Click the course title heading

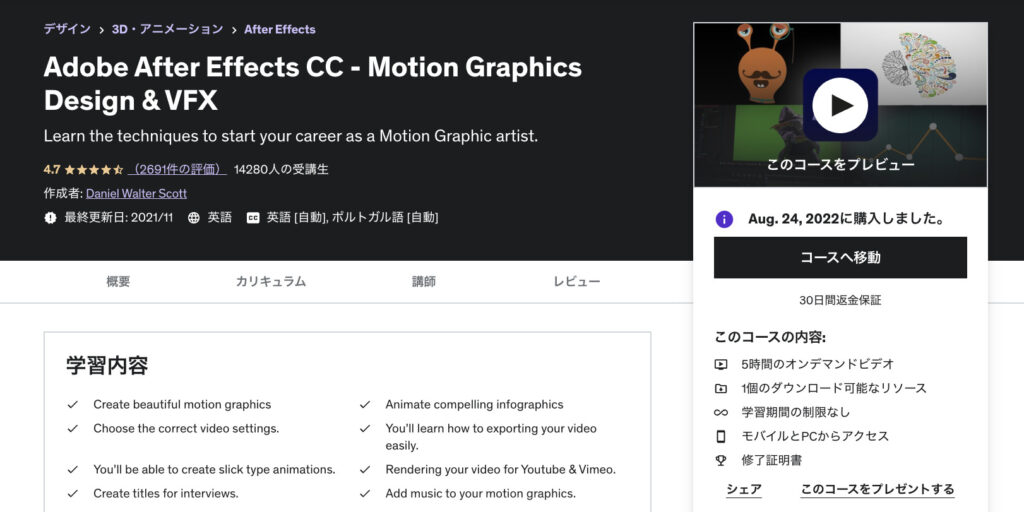313,84
